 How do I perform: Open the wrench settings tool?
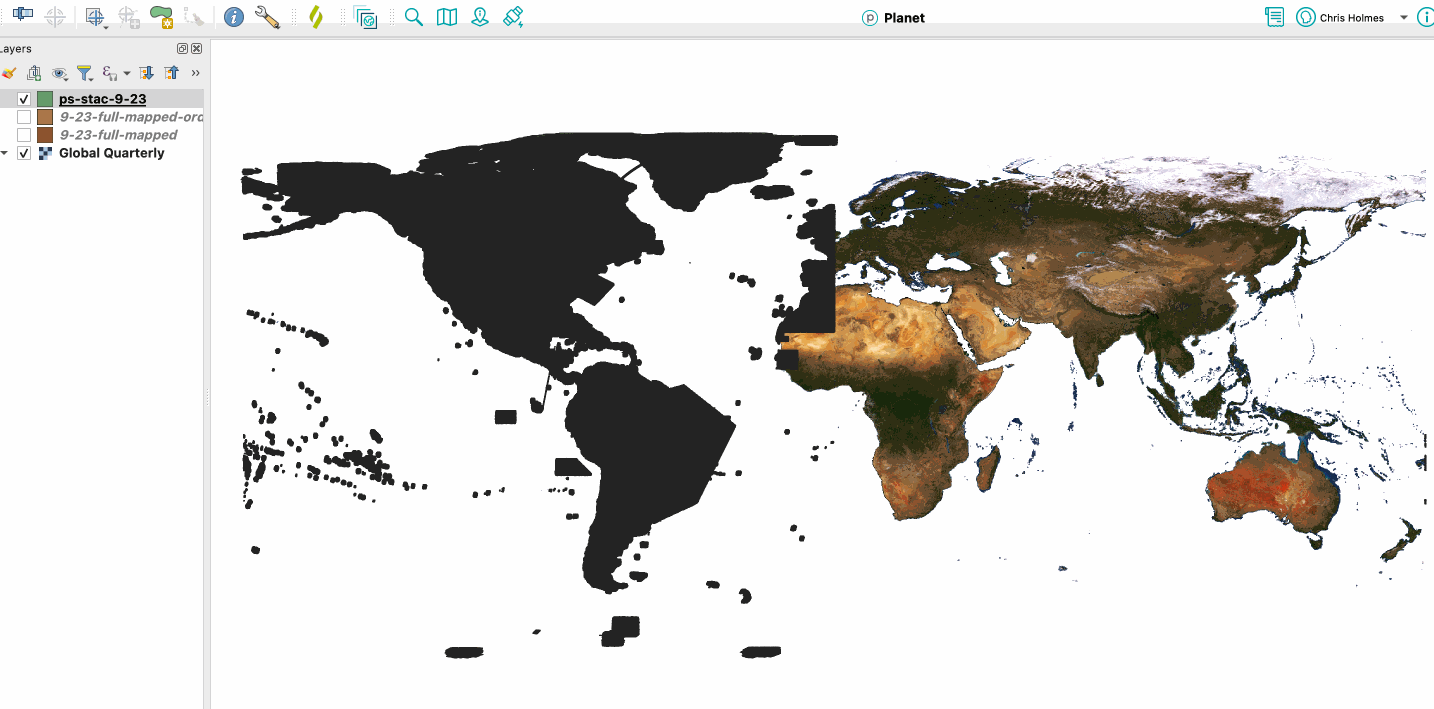tap(267, 17)
